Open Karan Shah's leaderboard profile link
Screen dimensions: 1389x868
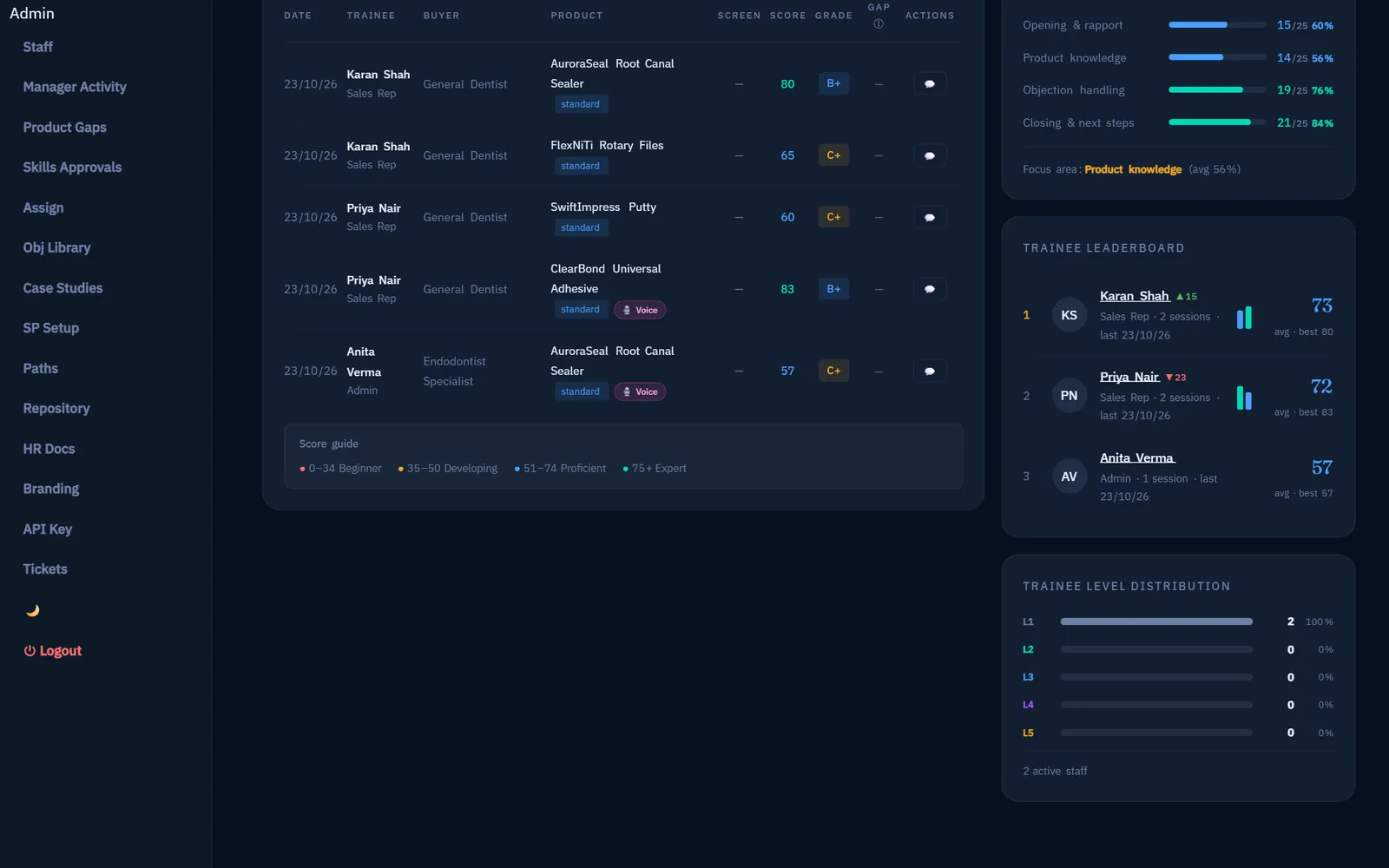click(1135, 296)
